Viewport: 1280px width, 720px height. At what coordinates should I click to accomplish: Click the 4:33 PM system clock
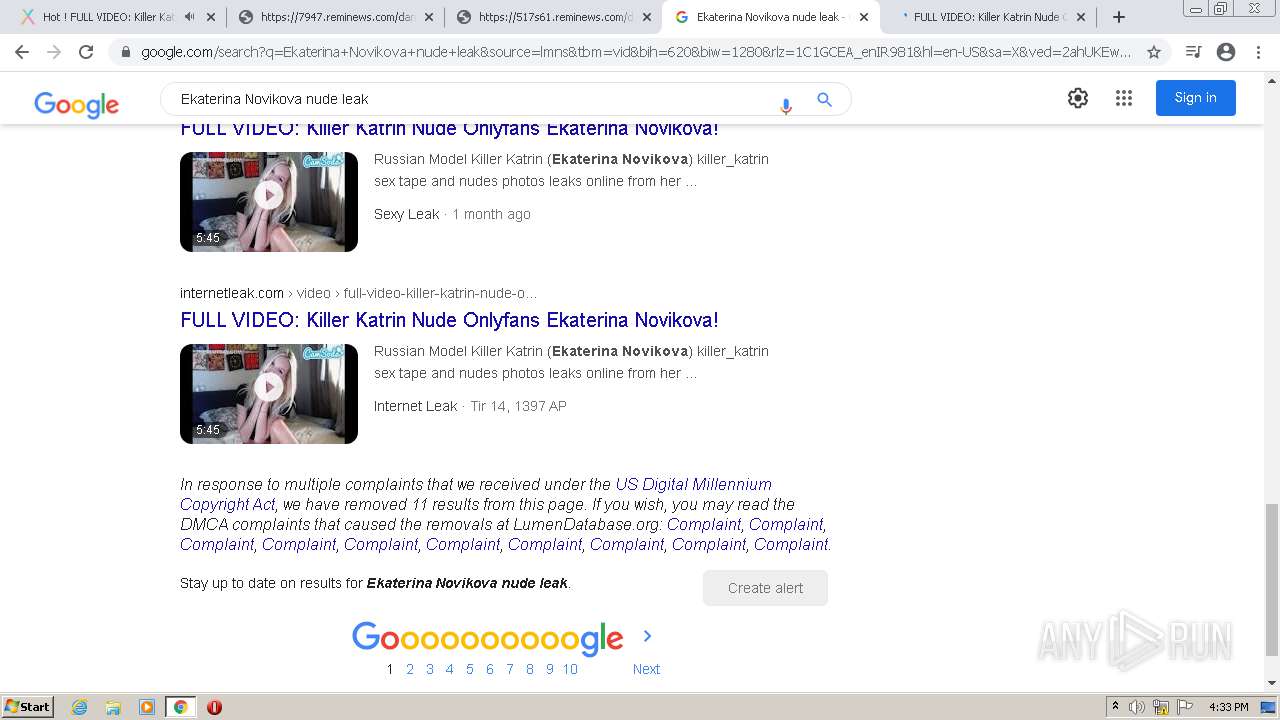(1228, 707)
